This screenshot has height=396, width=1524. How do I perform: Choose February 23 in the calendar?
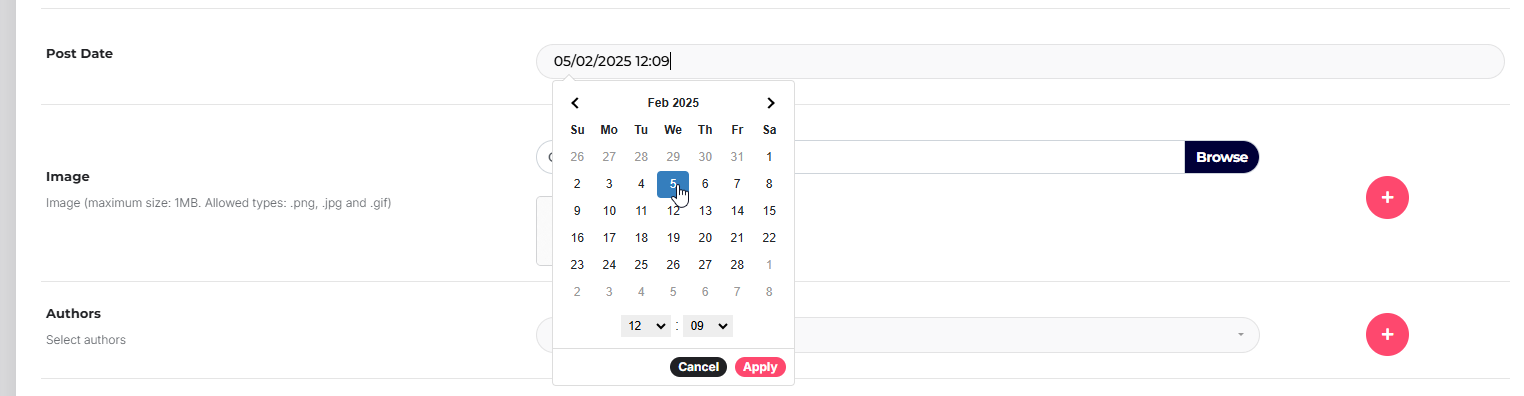577,265
